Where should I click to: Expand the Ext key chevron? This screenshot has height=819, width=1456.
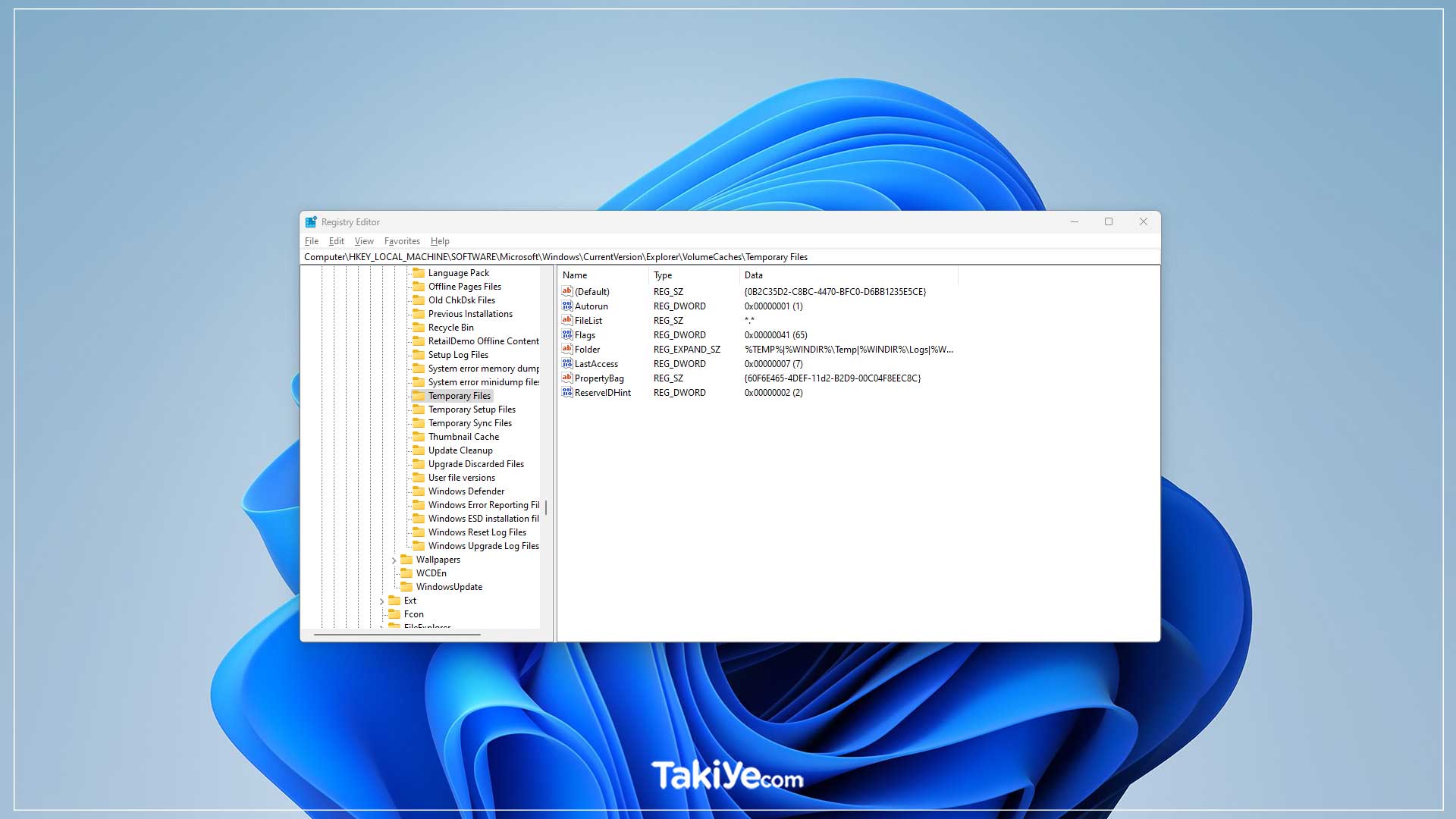(x=381, y=601)
